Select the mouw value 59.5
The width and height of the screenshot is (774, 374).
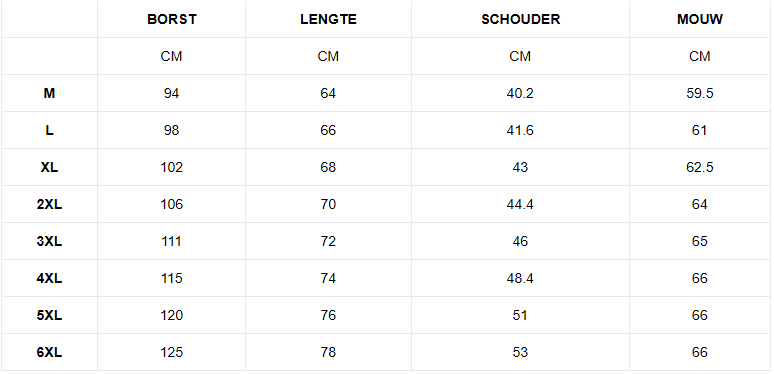(699, 93)
